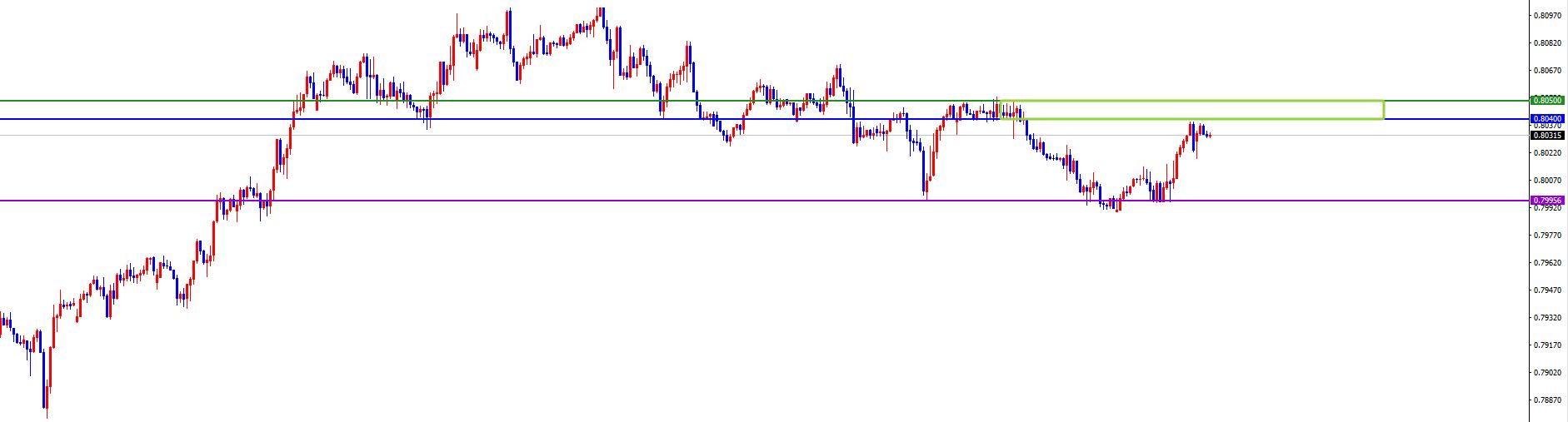Viewport: 1568px width, 422px height.
Task: Click the 0.80070 price scale value
Action: tap(1546, 181)
